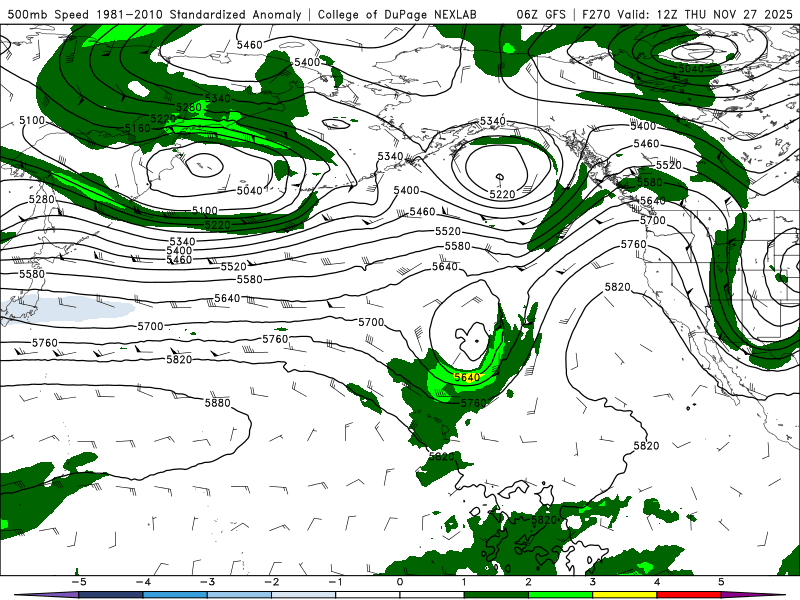Pick the red swatch between 4 and 5
Viewport: 800px width, 600px height.
coord(689,595)
